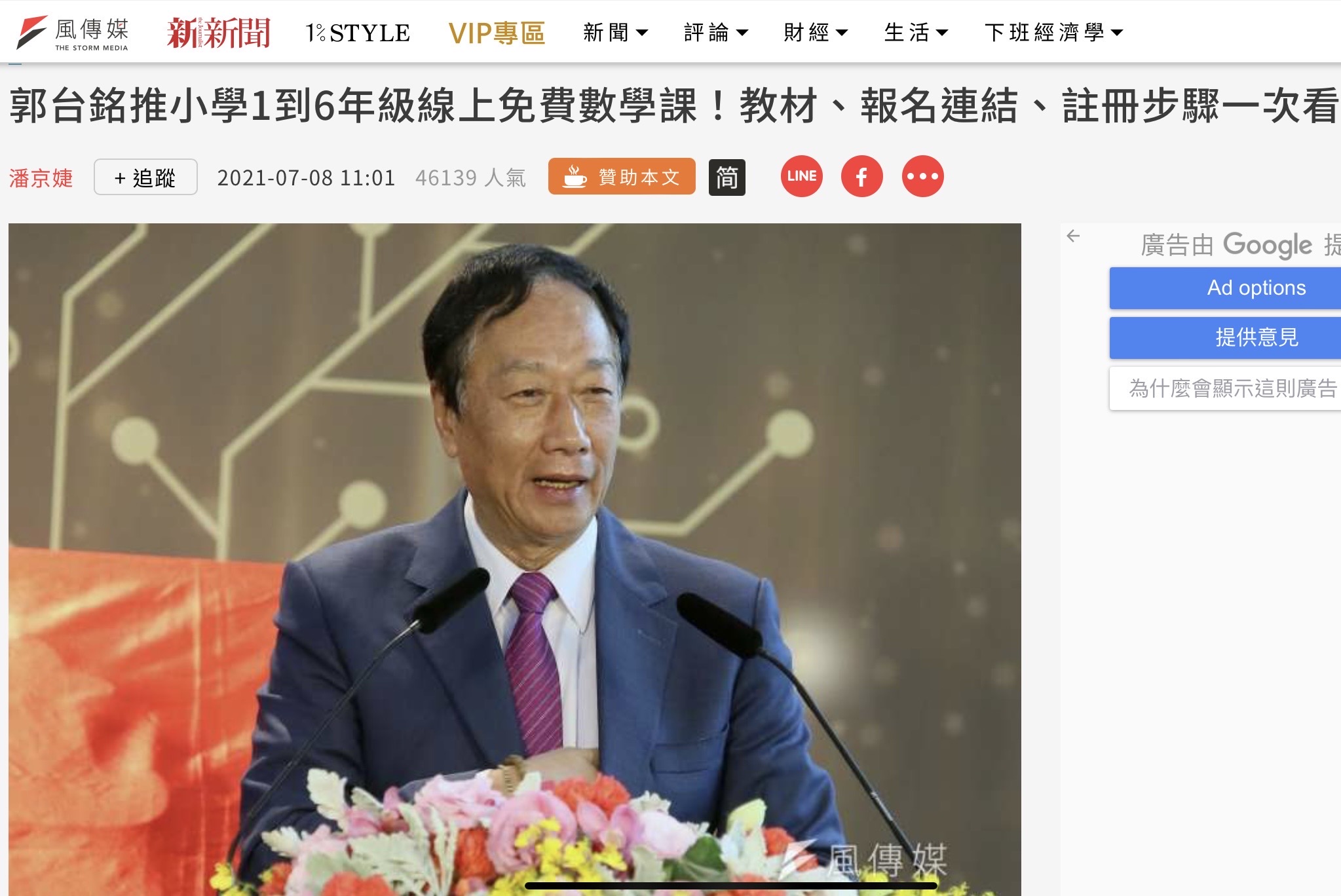The height and width of the screenshot is (896, 1341).
Task: Click the Ad options button
Action: pyautogui.click(x=1225, y=288)
